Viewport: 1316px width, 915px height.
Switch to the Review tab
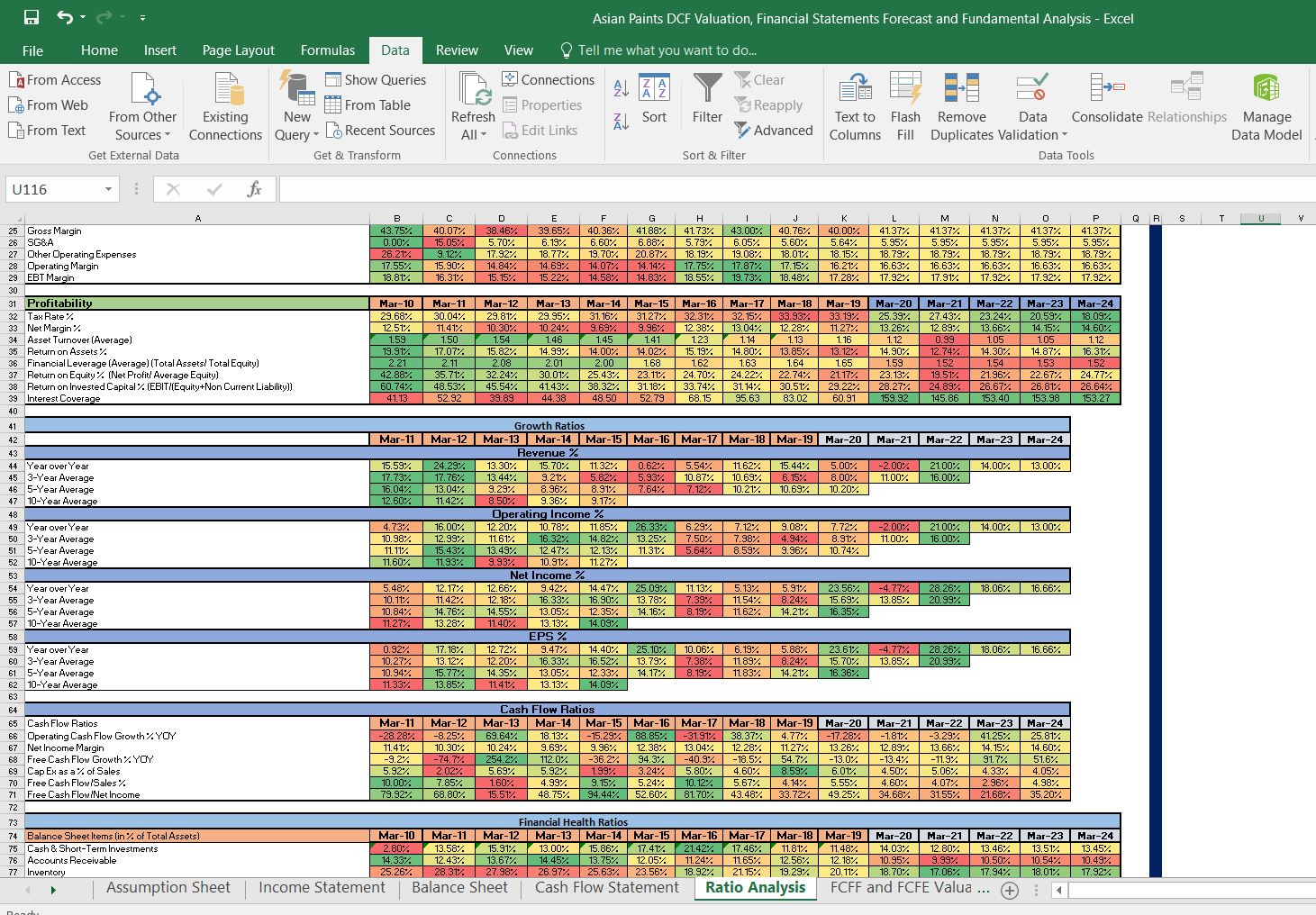point(458,50)
